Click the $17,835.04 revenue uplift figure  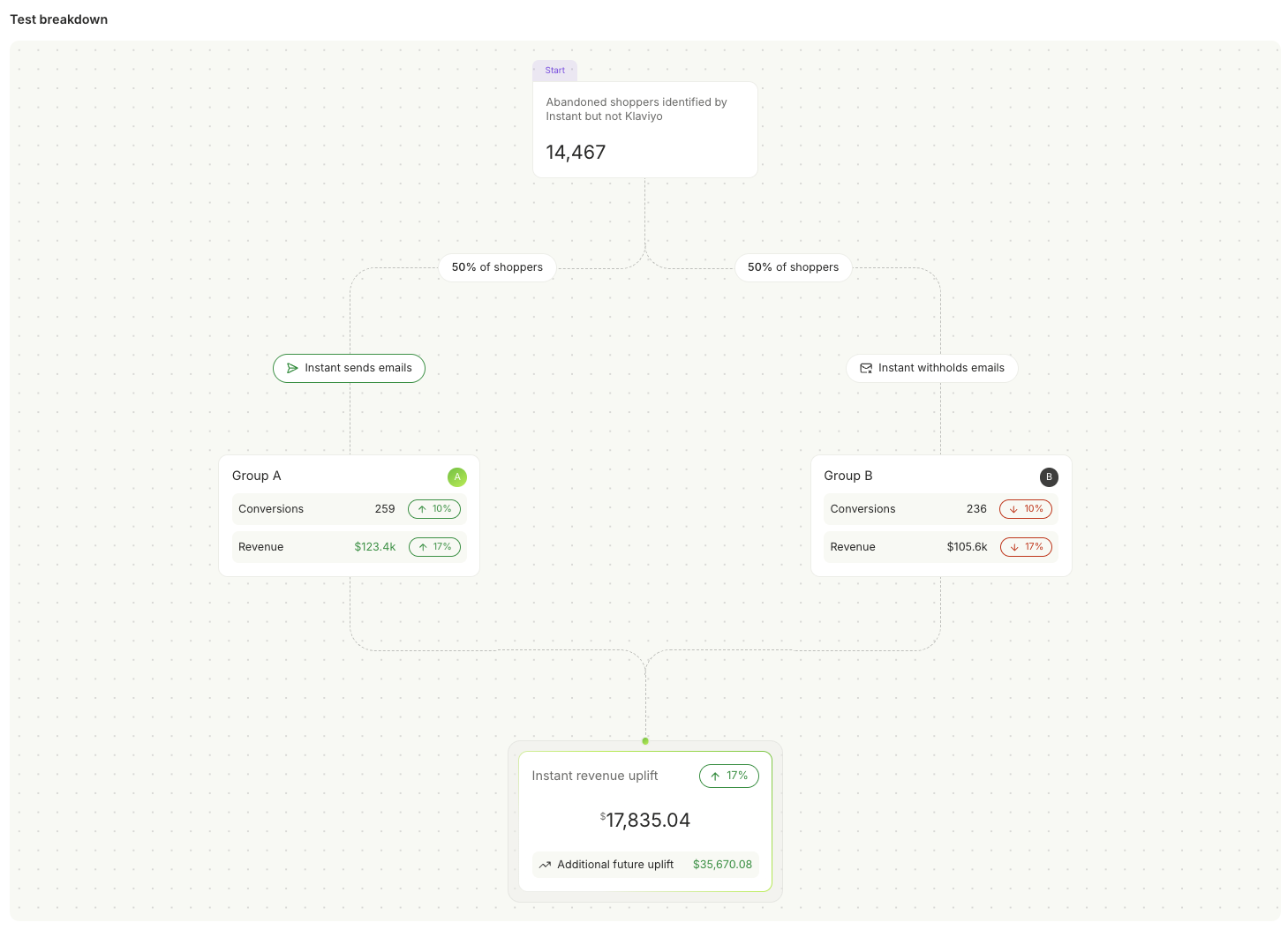(x=645, y=820)
